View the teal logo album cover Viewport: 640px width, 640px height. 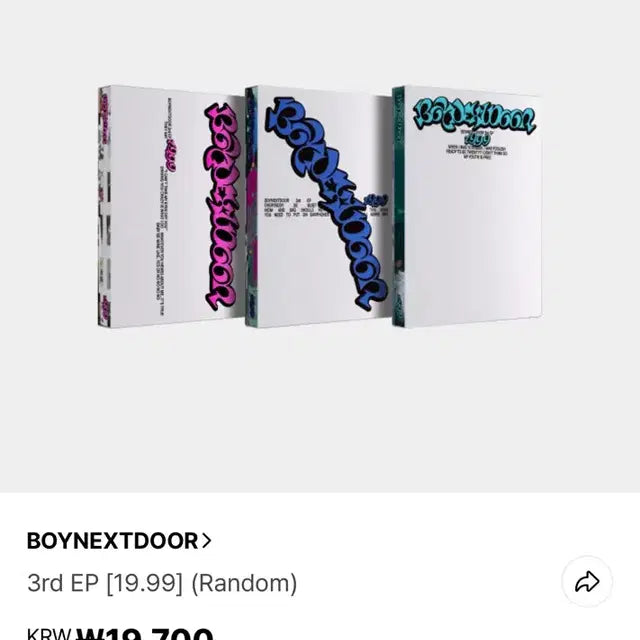click(x=467, y=206)
